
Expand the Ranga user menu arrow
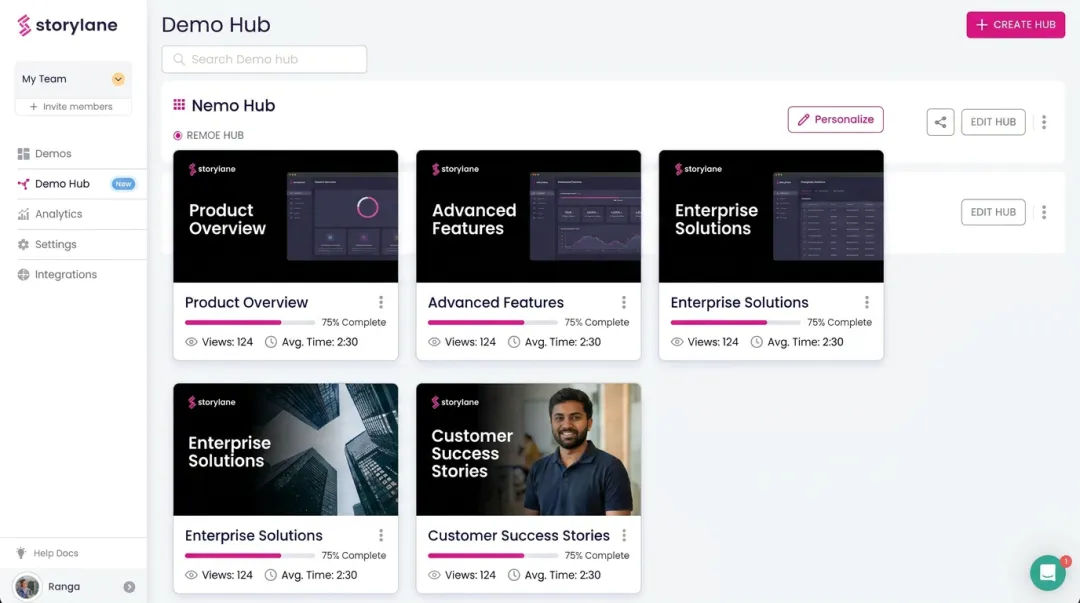[x=129, y=587]
